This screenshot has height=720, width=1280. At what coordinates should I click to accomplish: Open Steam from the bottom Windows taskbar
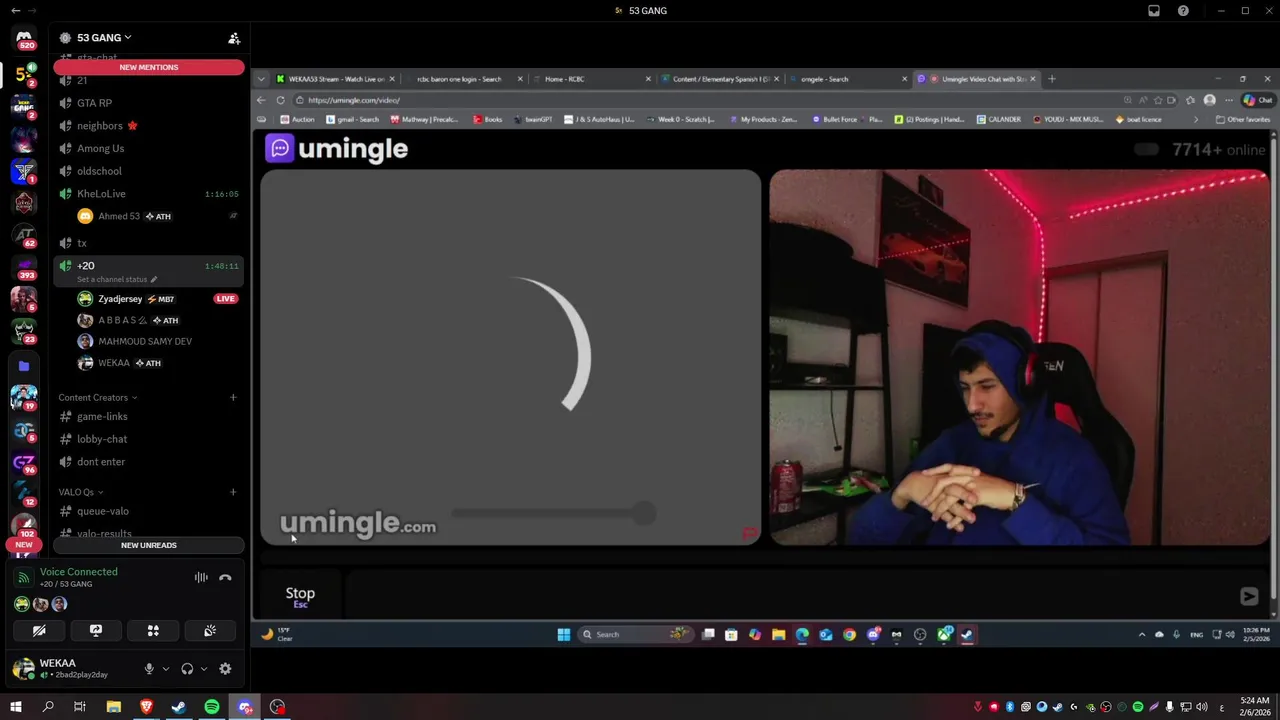pos(179,707)
